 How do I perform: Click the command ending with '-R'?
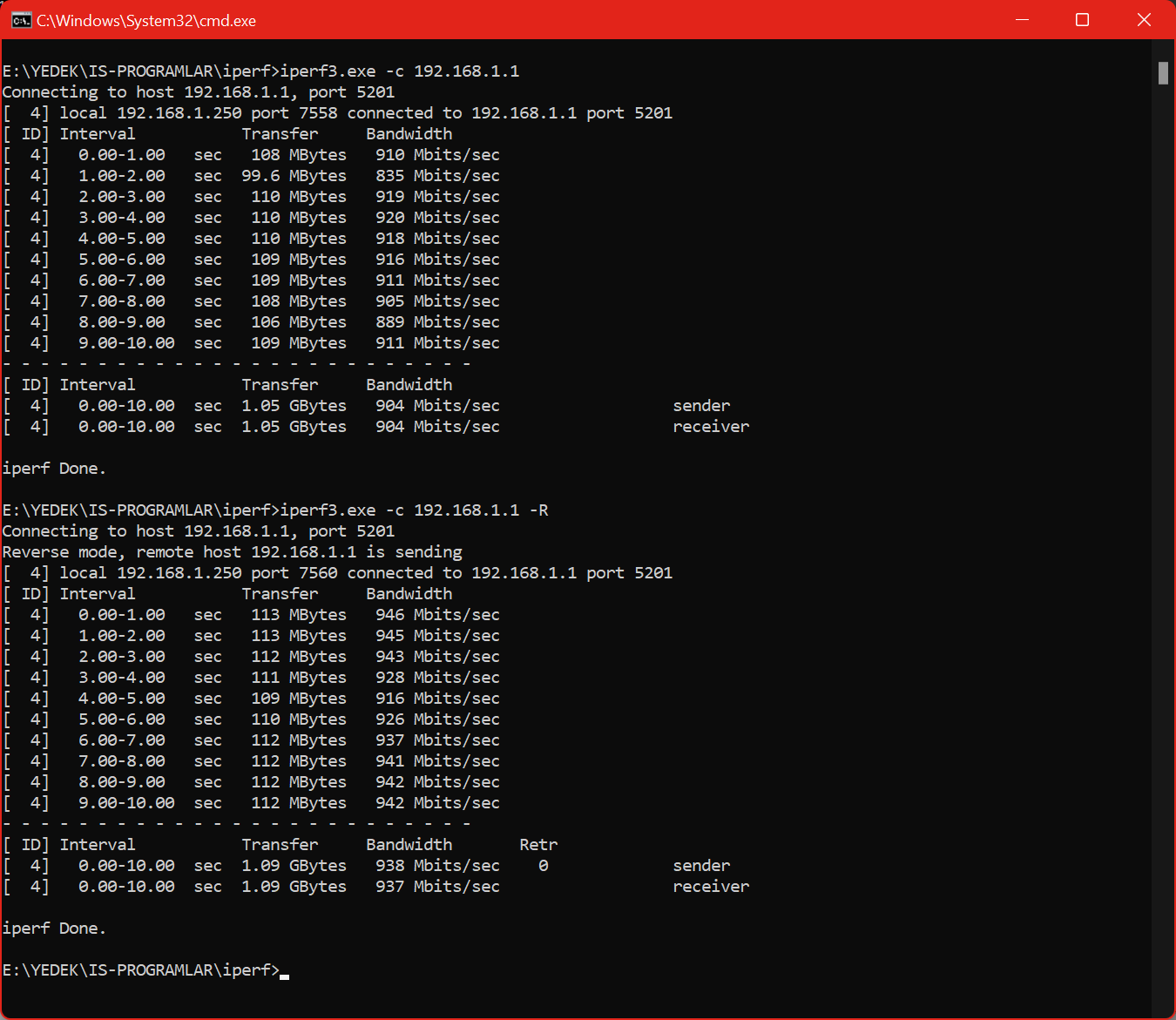click(x=415, y=510)
